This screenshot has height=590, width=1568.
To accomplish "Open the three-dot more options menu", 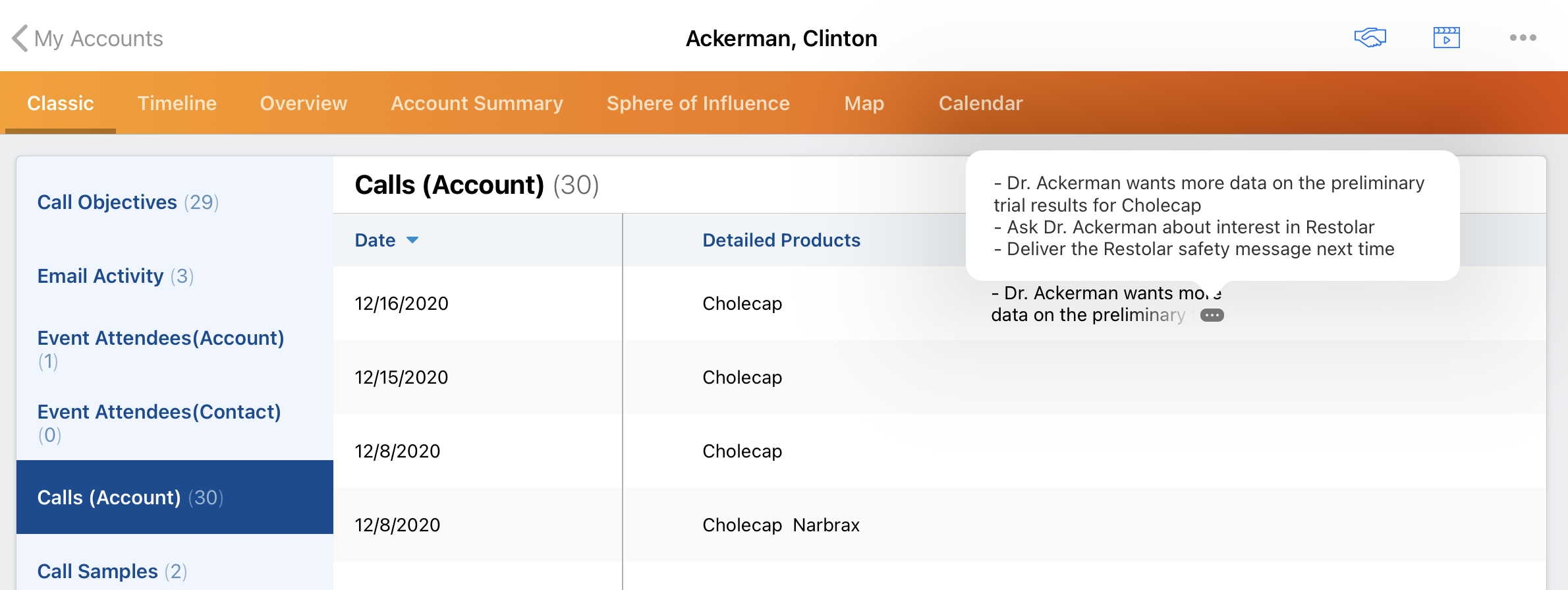I will pyautogui.click(x=1523, y=38).
